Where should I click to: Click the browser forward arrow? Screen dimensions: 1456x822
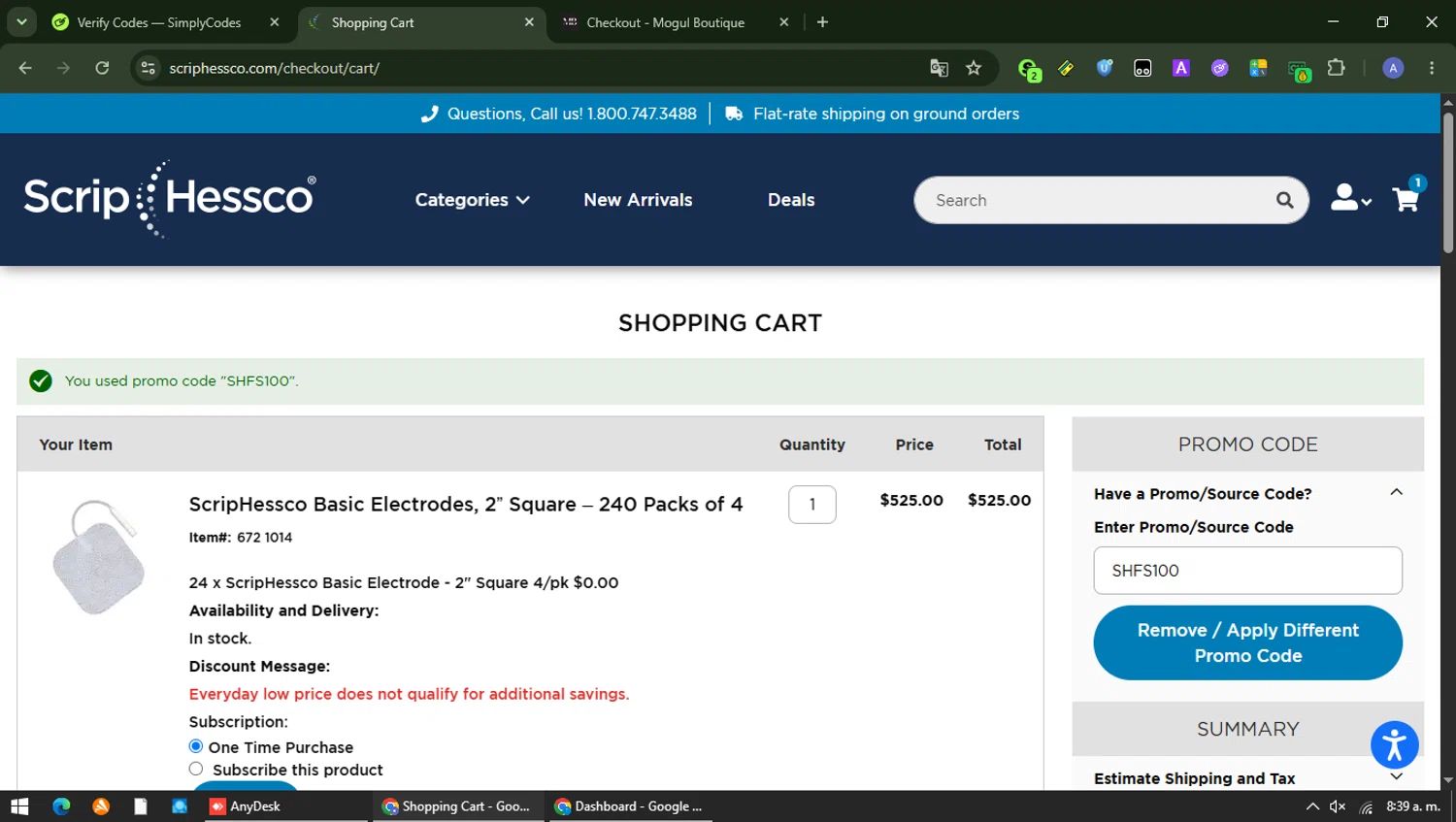click(63, 68)
